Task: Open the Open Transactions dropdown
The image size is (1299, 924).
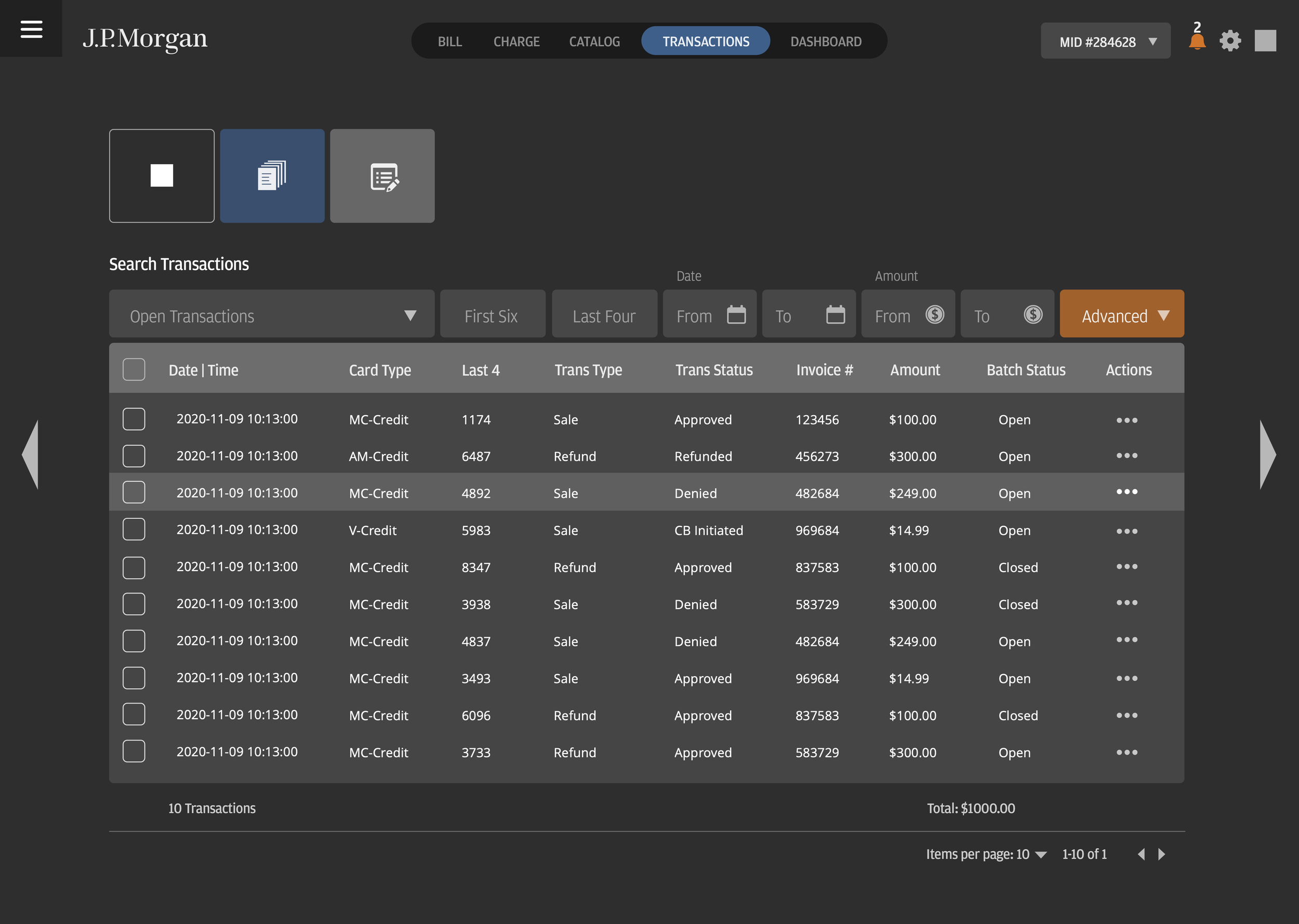Action: (x=271, y=313)
